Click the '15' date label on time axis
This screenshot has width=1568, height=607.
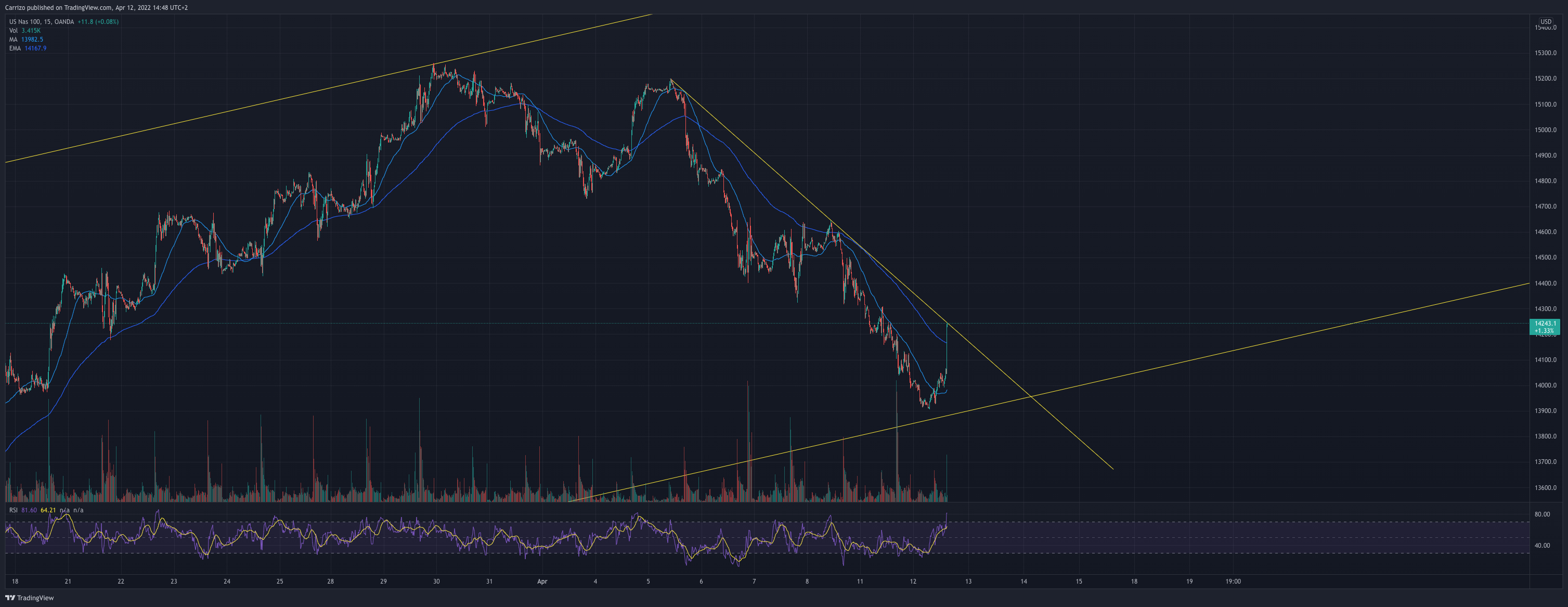click(1079, 582)
